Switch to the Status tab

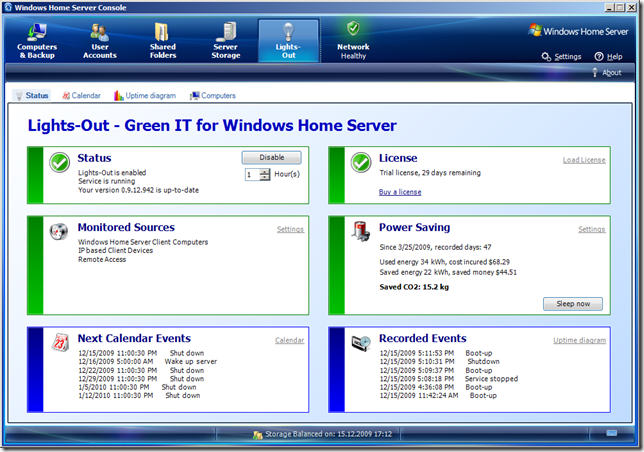tap(32, 95)
